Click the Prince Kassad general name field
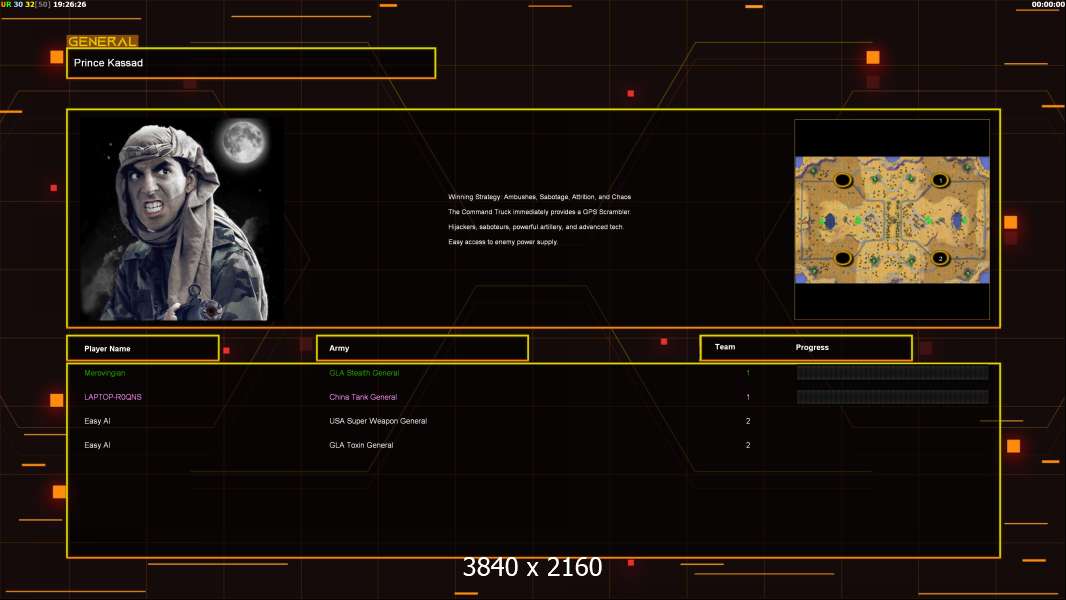This screenshot has height=600, width=1066. 251,63
